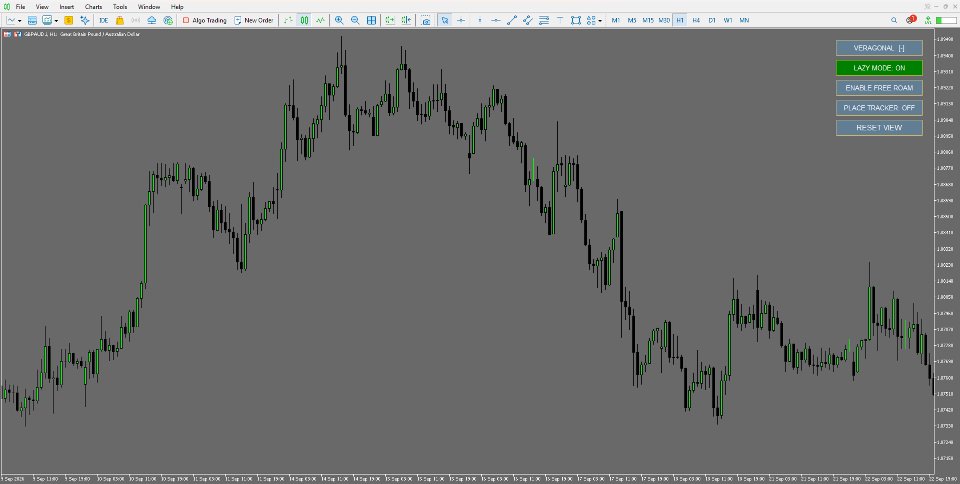This screenshot has height=484, width=960.
Task: Open the Window menu
Action: [x=149, y=7]
